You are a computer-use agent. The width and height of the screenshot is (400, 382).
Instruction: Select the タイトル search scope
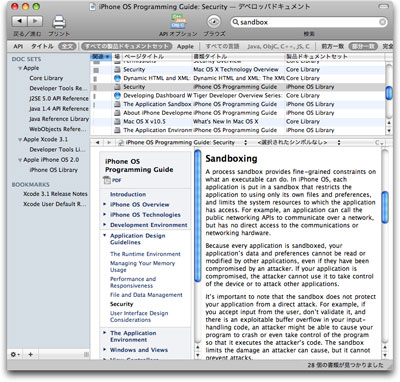click(x=42, y=46)
